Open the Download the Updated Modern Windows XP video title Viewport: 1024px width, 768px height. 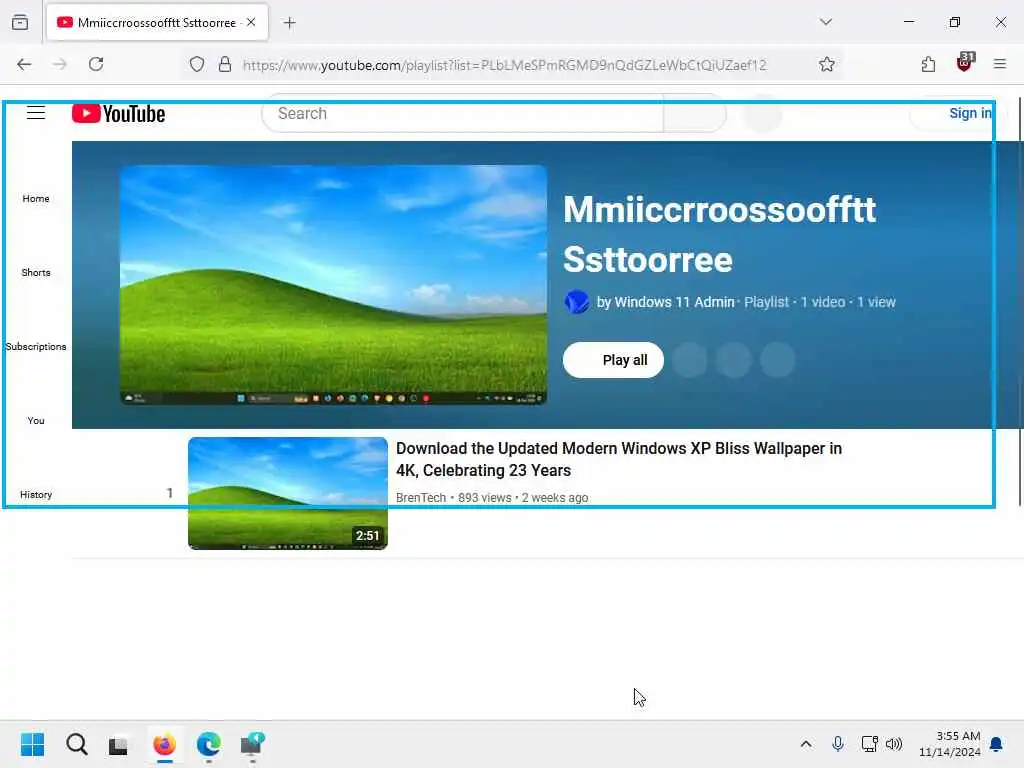[618, 459]
